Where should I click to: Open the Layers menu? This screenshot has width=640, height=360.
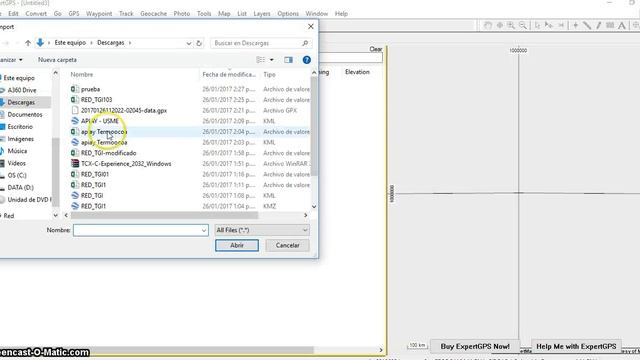(262, 13)
